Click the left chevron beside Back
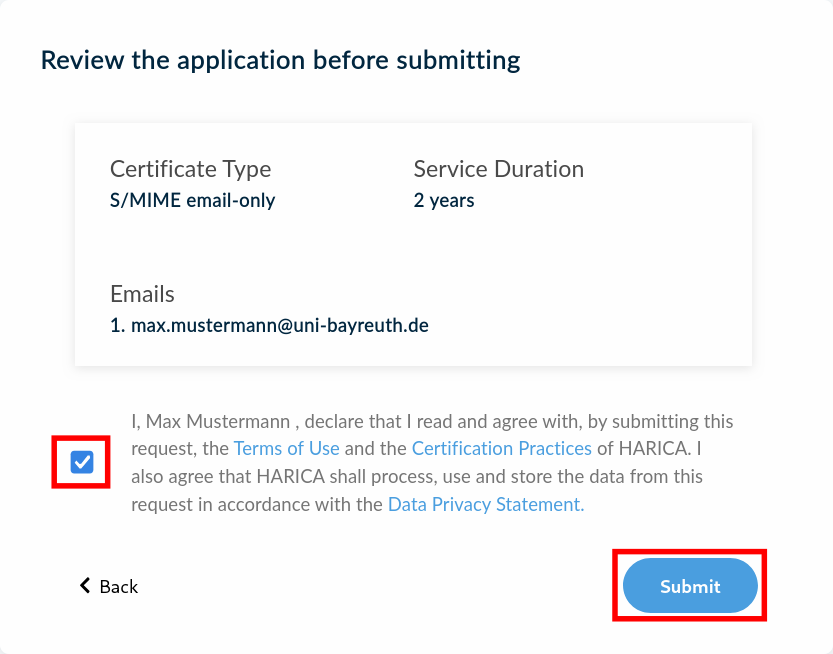Image resolution: width=833 pixels, height=654 pixels. (85, 586)
